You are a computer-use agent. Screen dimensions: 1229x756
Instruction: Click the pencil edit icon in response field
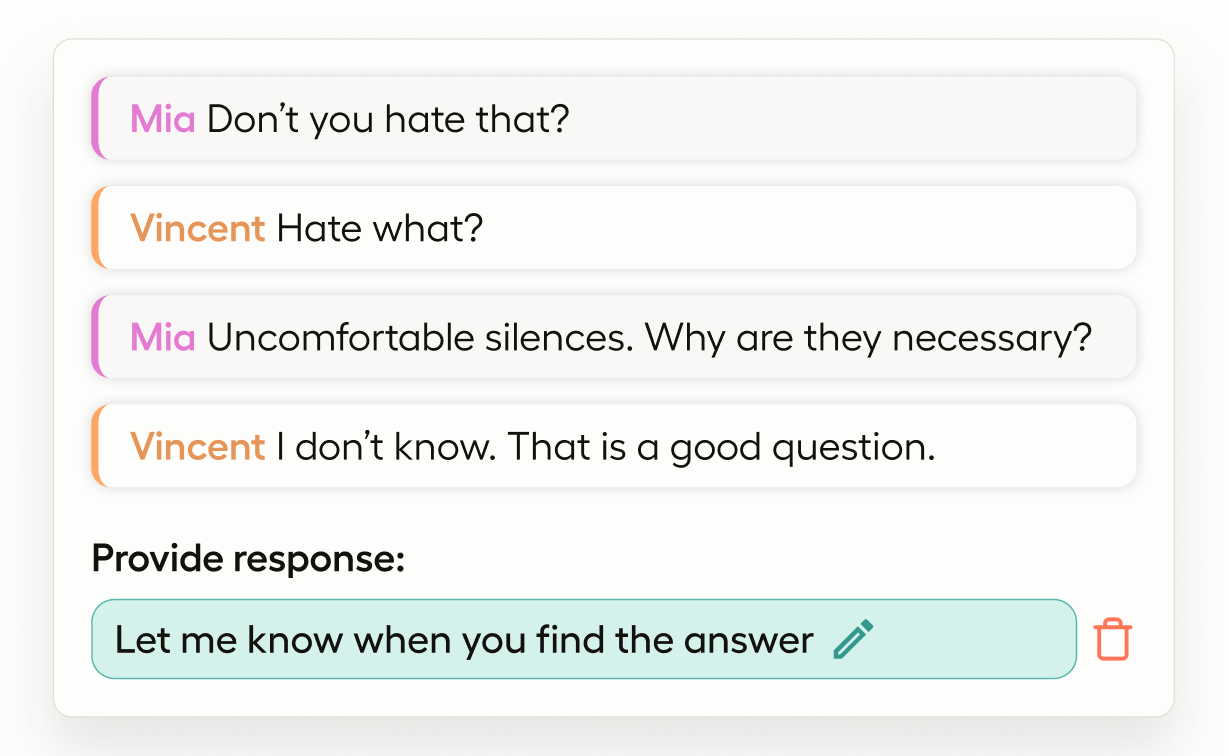point(853,640)
